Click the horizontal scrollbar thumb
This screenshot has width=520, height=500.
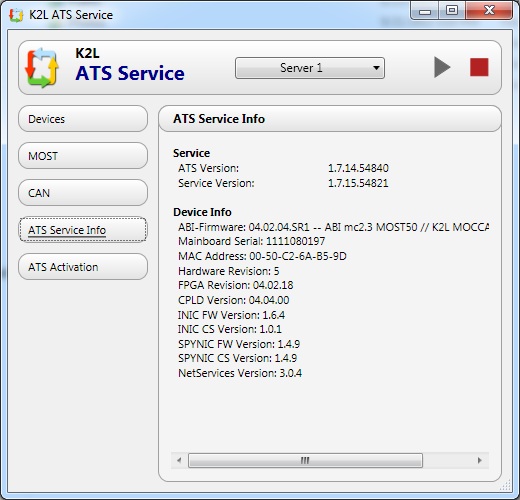pyautogui.click(x=305, y=460)
